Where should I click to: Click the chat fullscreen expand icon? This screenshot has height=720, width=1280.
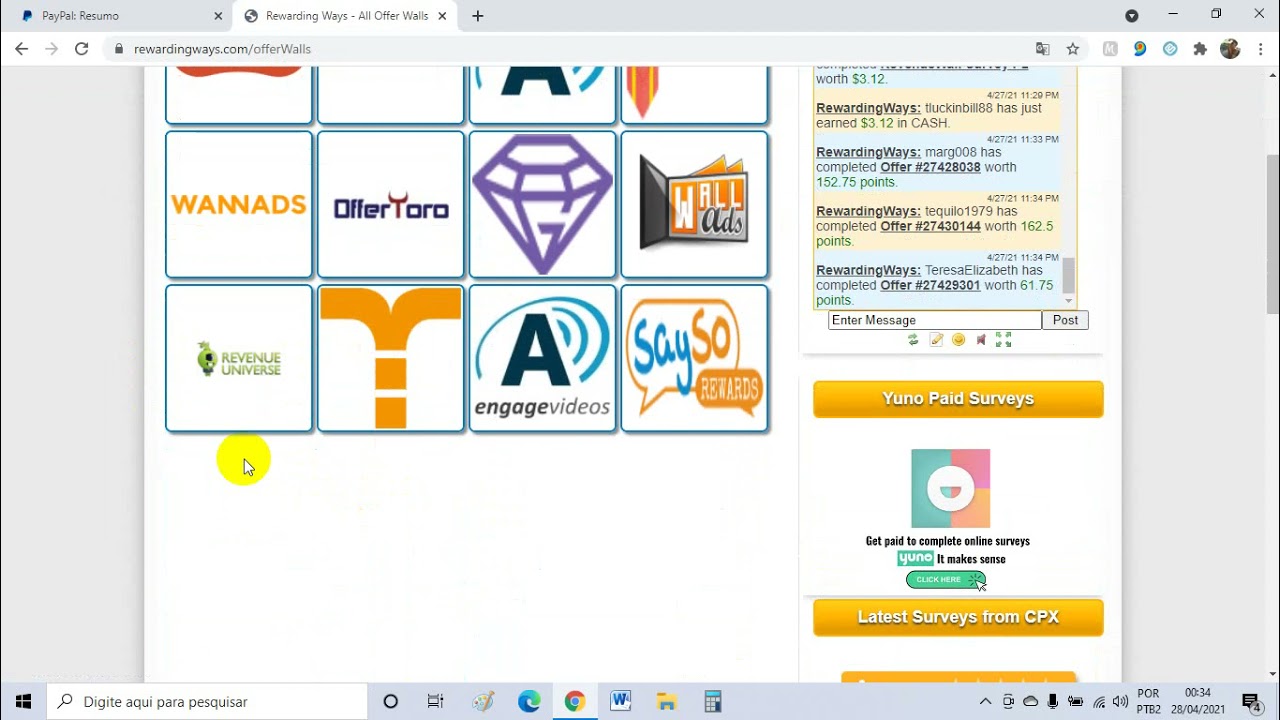(1003, 340)
